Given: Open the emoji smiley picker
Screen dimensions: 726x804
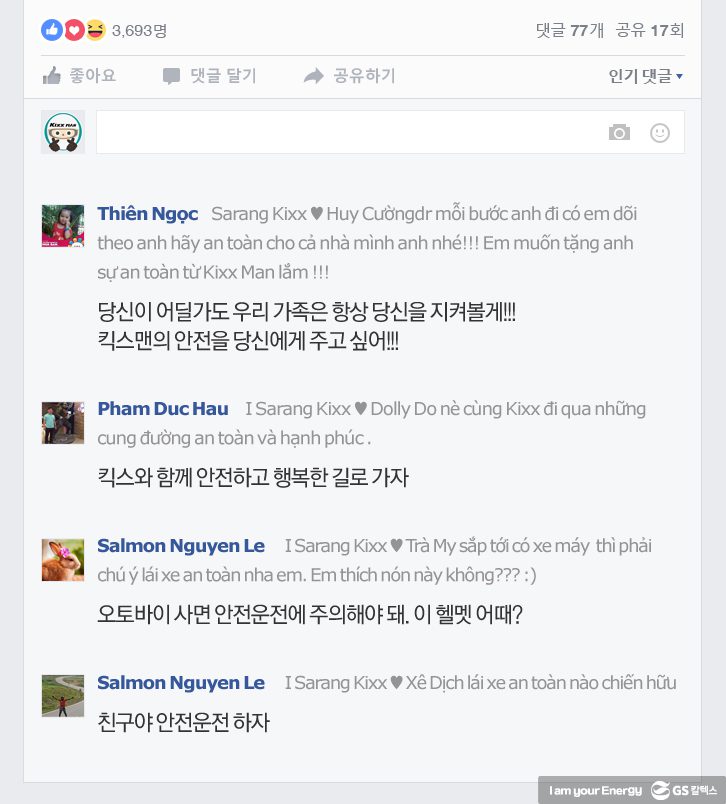Looking at the screenshot, I should click(x=660, y=133).
